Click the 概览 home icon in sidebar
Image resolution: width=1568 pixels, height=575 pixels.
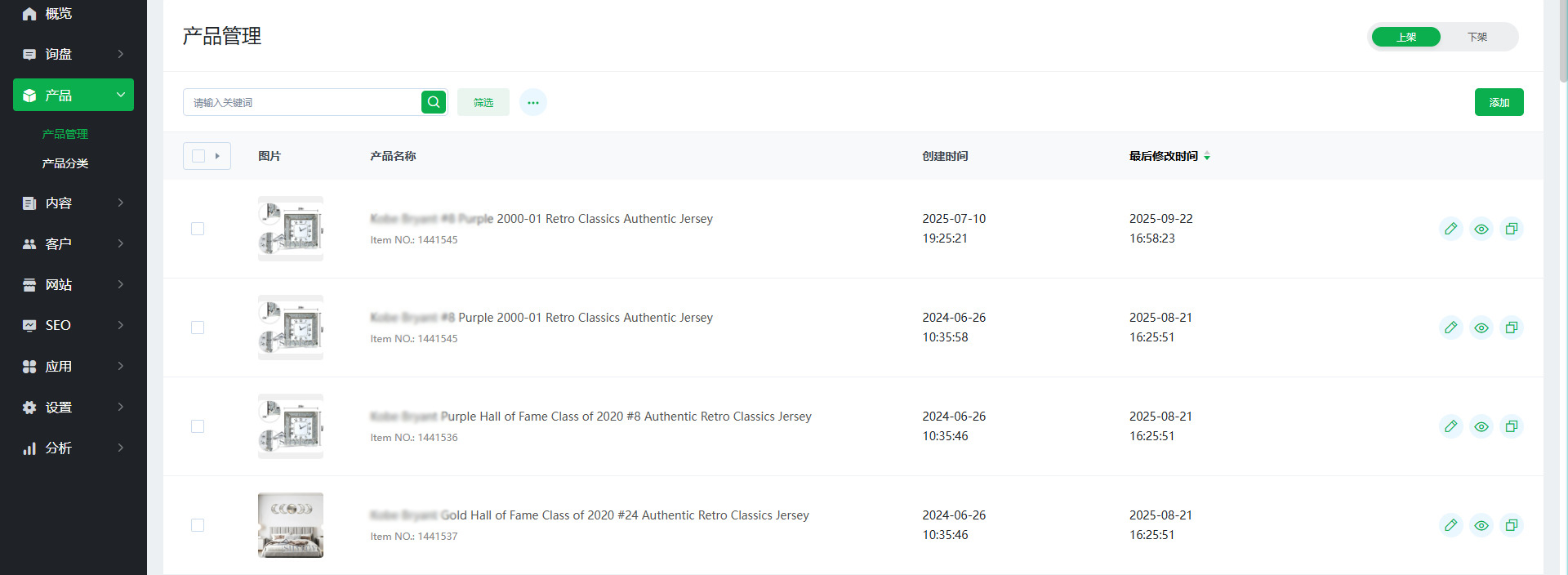[x=29, y=14]
